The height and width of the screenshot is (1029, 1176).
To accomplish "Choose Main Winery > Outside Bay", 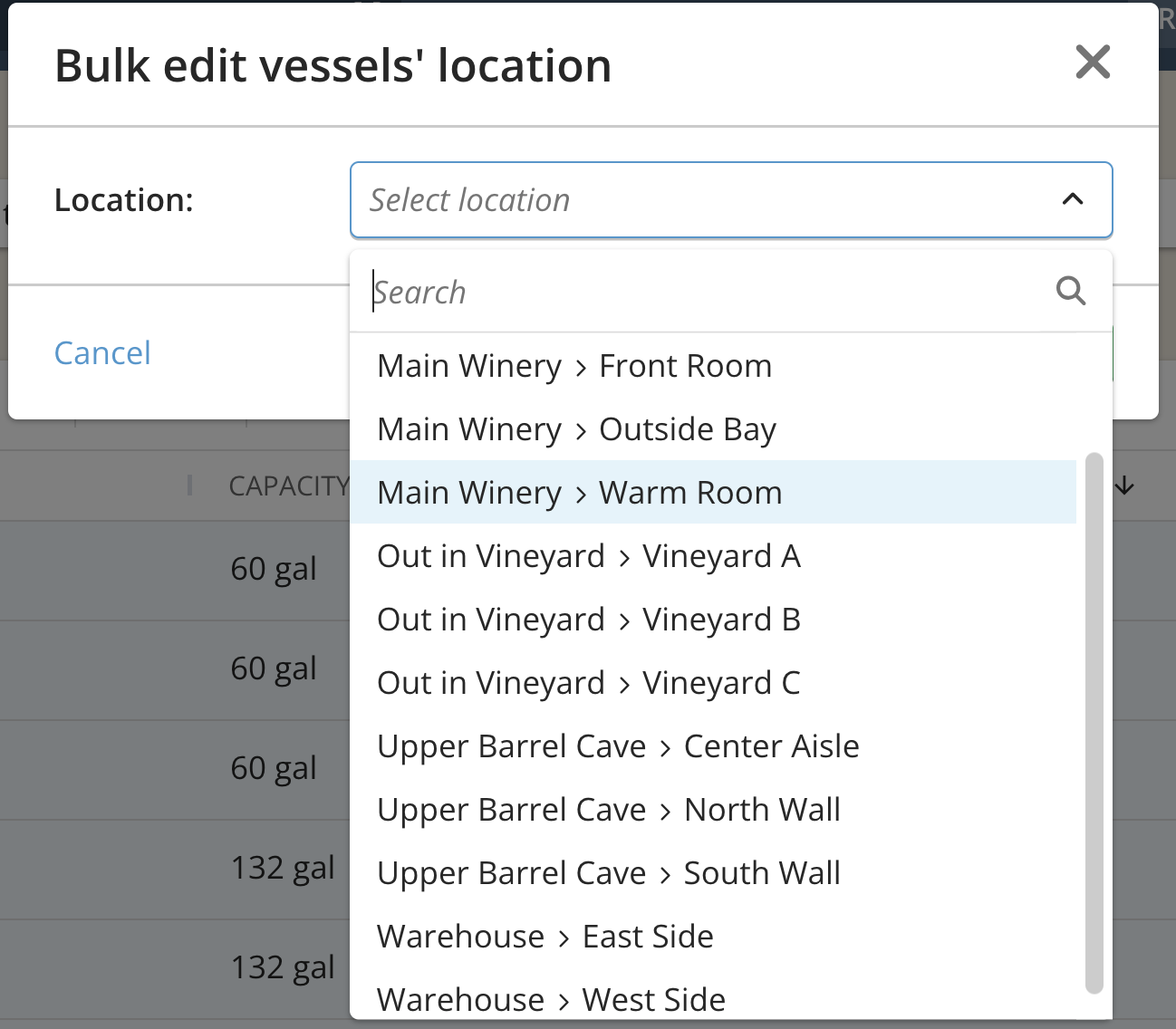I will tap(713, 429).
